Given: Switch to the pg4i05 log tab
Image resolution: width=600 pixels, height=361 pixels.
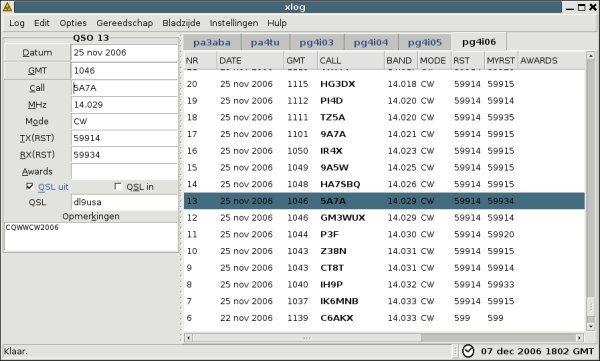Looking at the screenshot, I should [x=424, y=42].
